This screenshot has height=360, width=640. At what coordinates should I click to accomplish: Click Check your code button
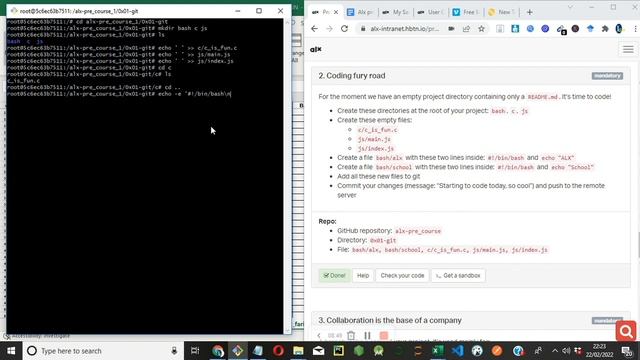(402, 276)
